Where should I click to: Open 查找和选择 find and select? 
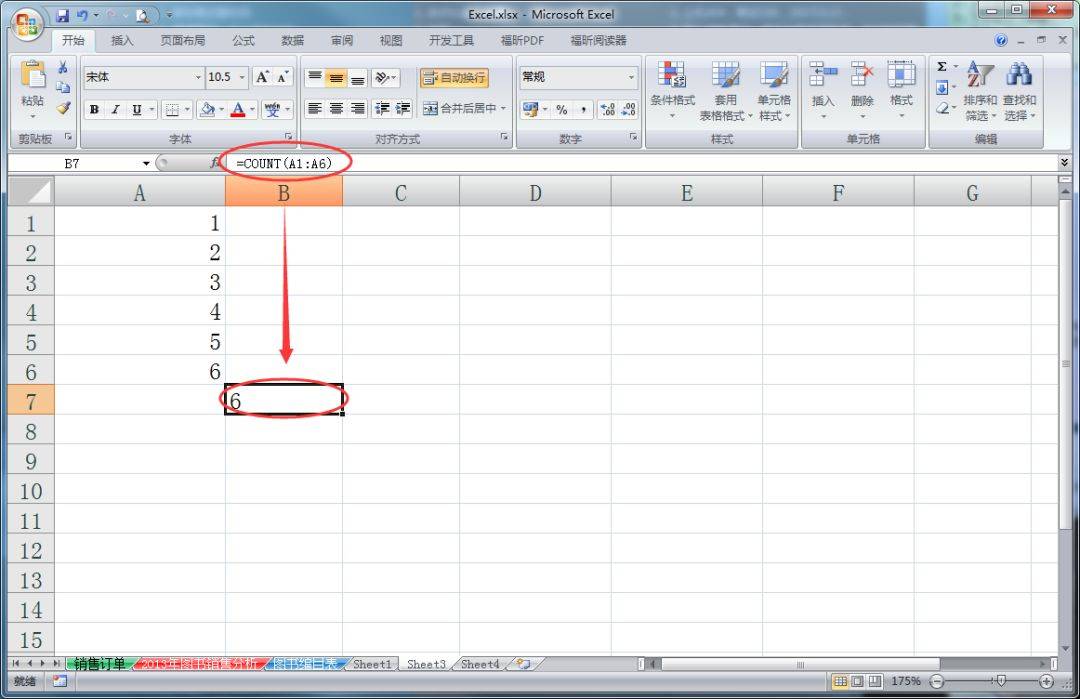click(x=1019, y=90)
